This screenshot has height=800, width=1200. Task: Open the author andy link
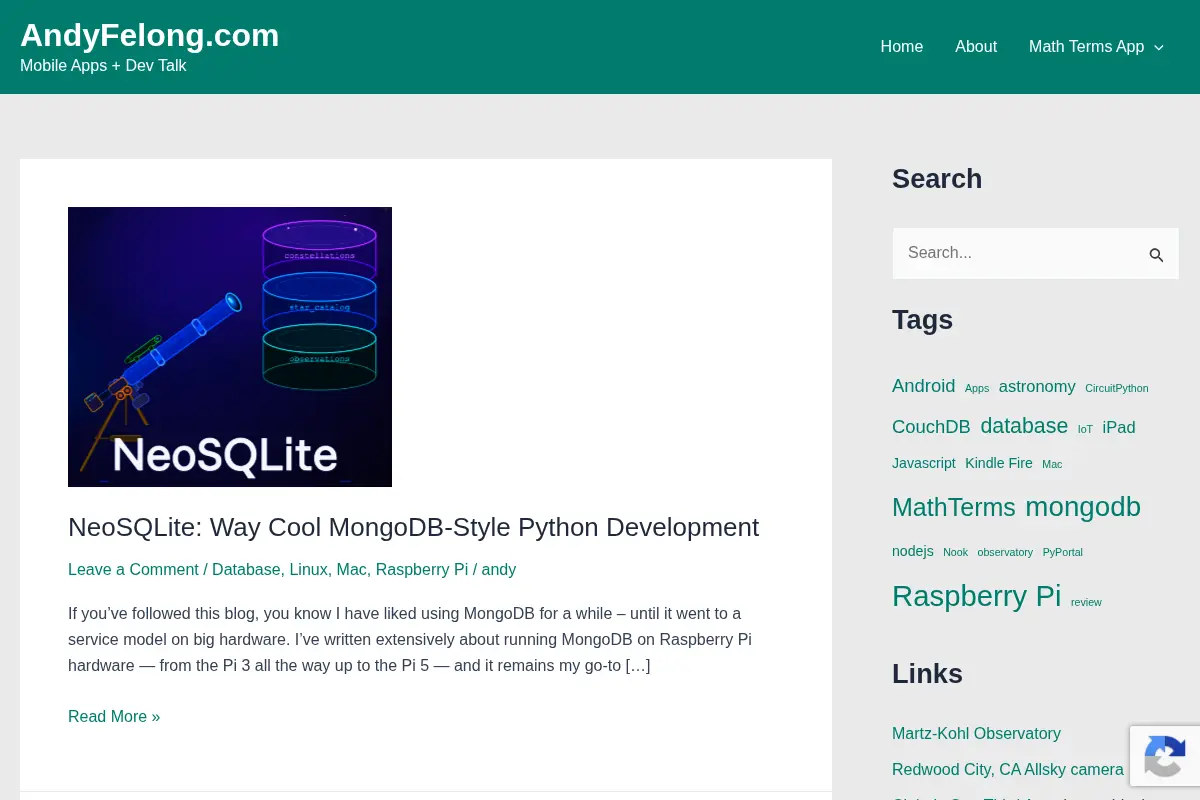point(499,569)
